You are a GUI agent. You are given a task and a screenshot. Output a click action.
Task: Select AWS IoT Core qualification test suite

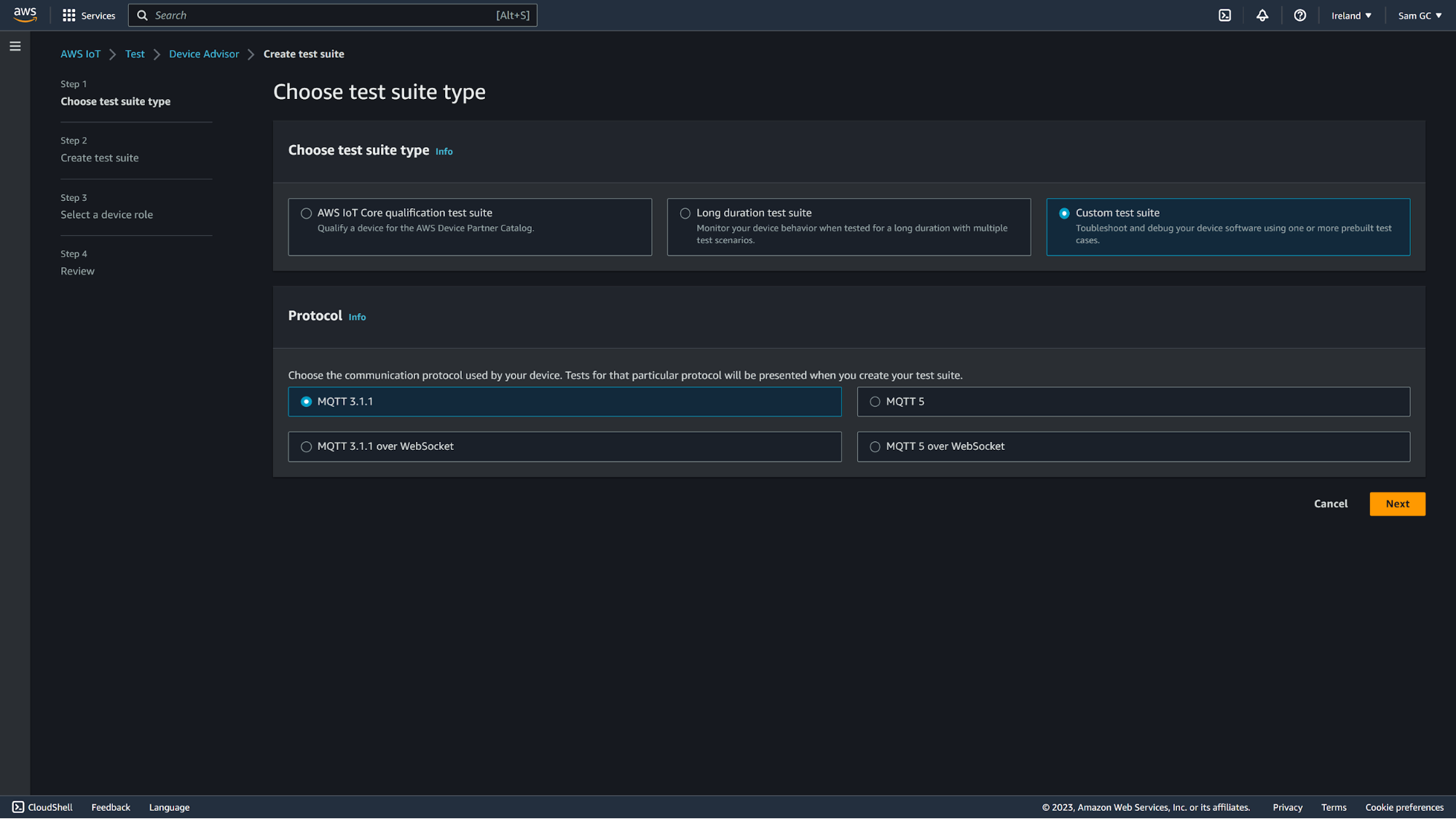tap(306, 213)
